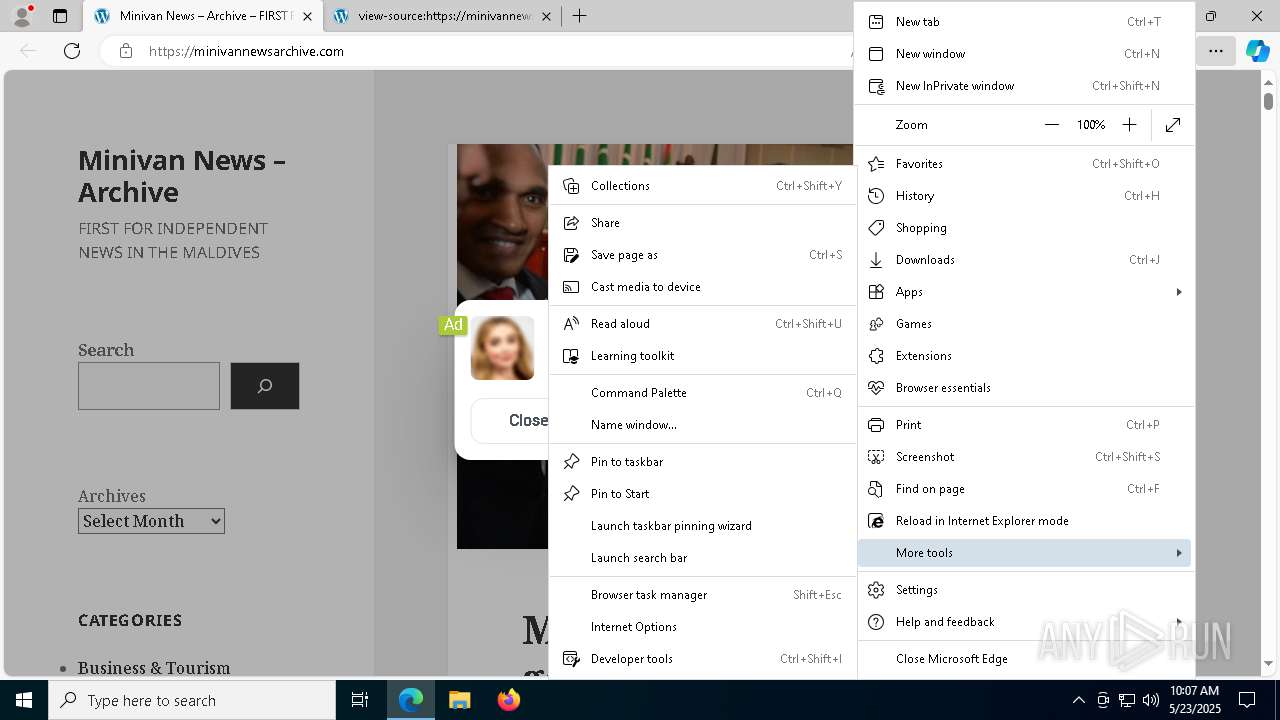Viewport: 1280px width, 720px height.
Task: Open the New tab menu entry
Action: pos(1024,21)
